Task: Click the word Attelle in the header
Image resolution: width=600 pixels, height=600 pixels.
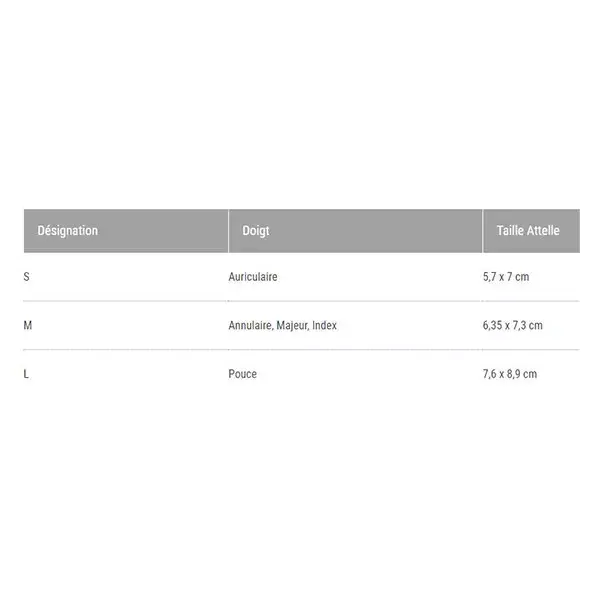Action: [543, 230]
